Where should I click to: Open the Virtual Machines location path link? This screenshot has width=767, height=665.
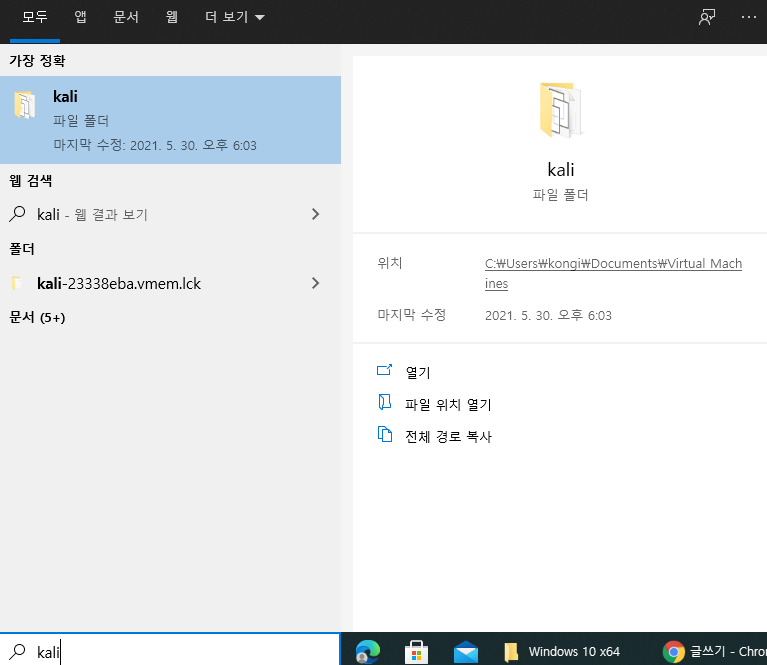tap(613, 274)
